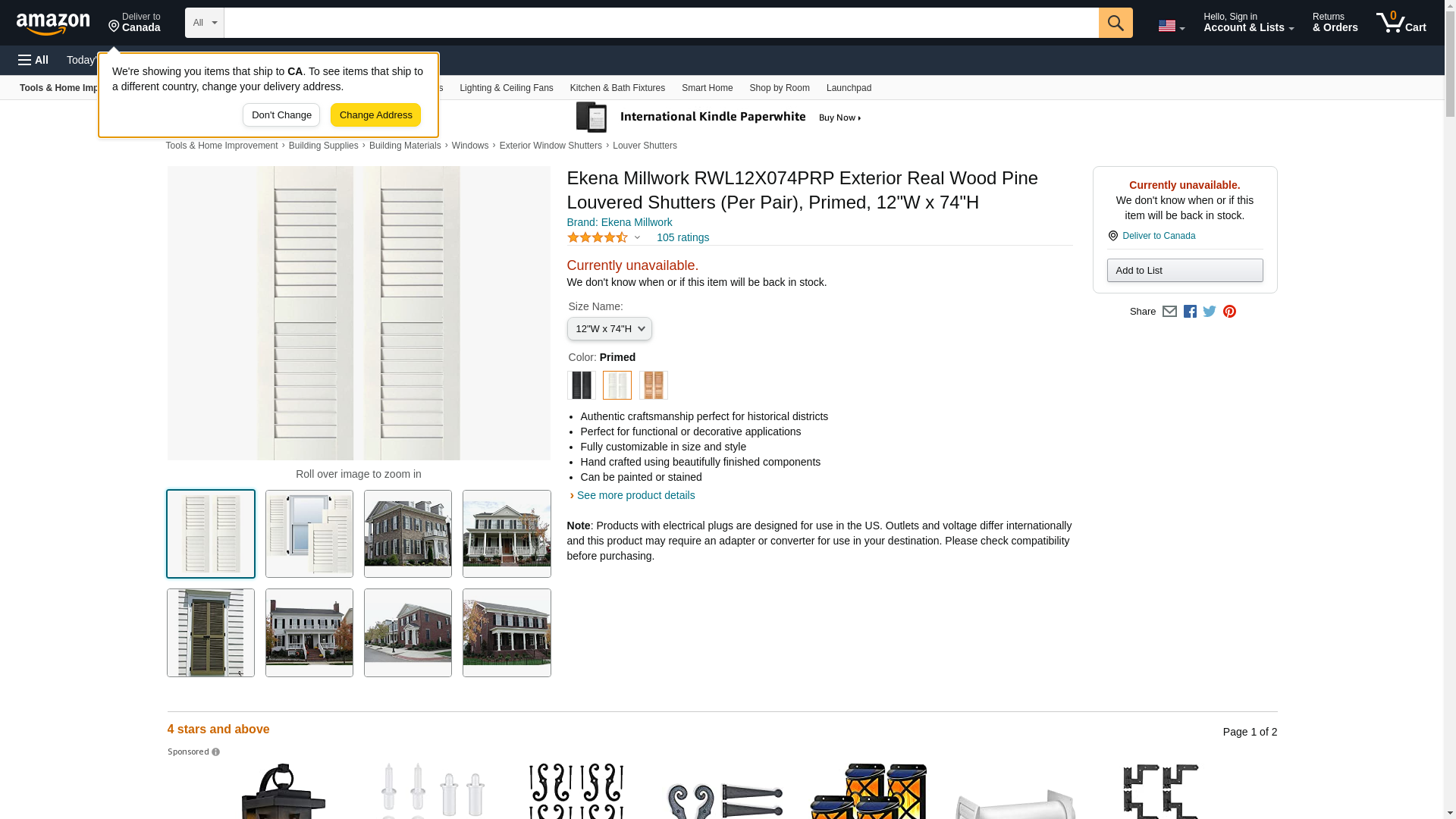Click the magnifying glass search button

pos(1115,23)
